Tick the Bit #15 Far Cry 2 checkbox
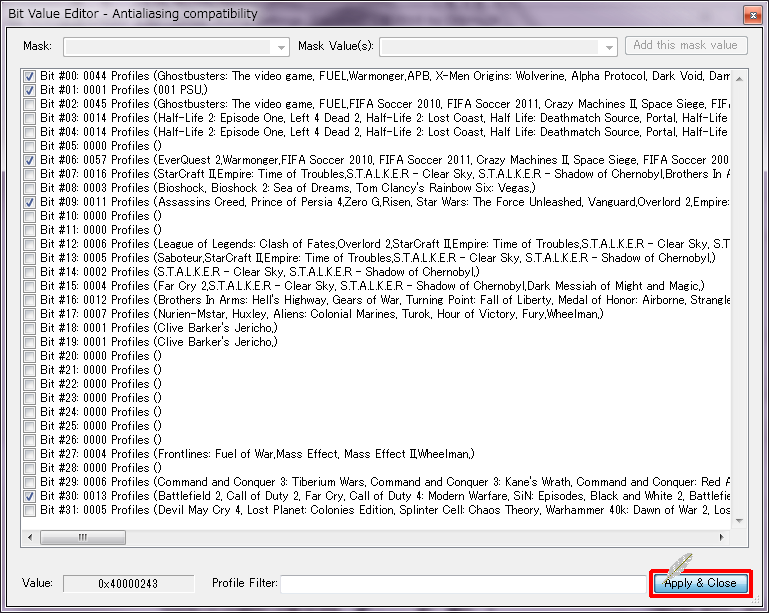This screenshot has height=613, width=769. point(29,286)
